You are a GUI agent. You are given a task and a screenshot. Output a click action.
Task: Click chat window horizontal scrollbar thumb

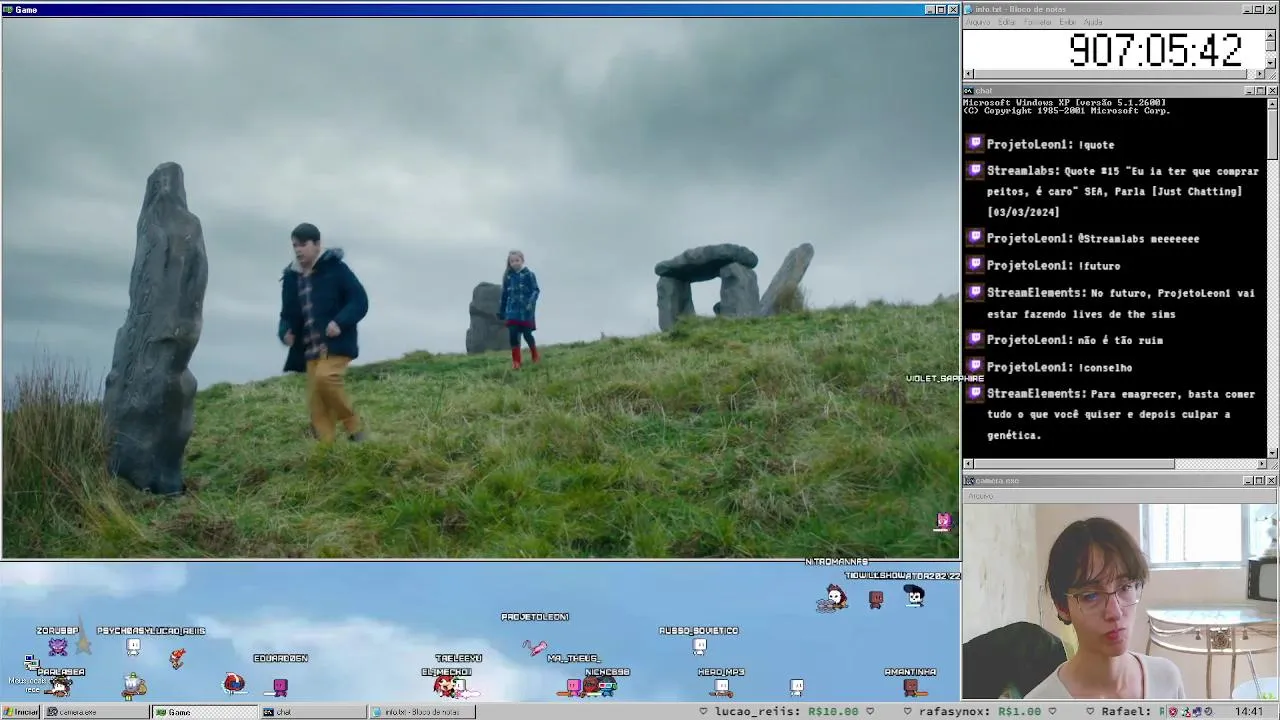[1074, 464]
